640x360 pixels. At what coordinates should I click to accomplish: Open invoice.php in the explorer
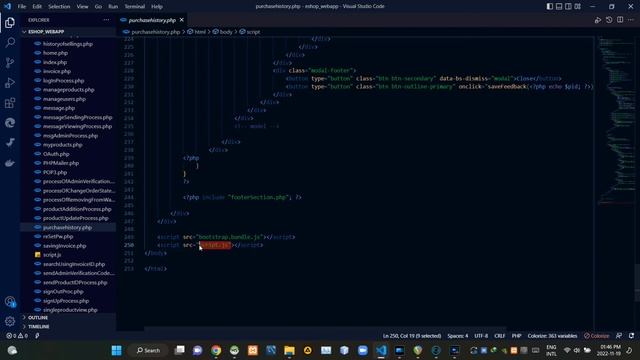click(x=57, y=71)
